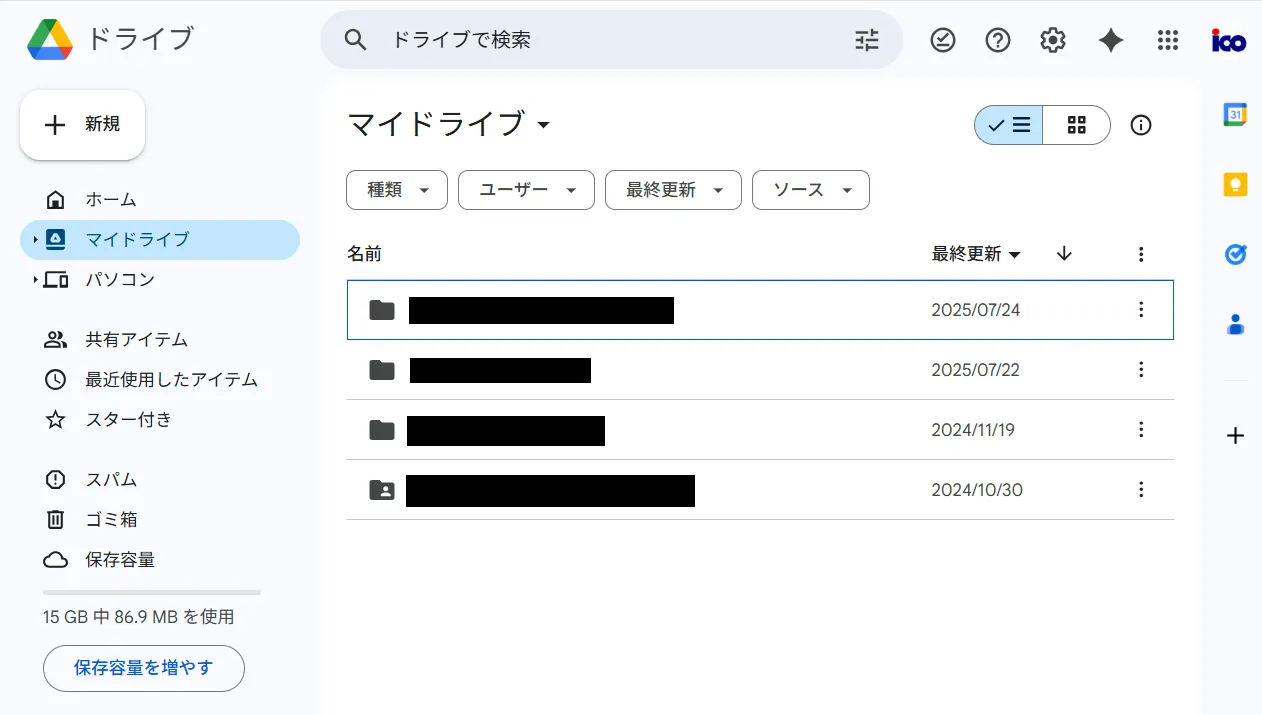Click 保存容量を増やす button
This screenshot has width=1262, height=715.
point(143,668)
